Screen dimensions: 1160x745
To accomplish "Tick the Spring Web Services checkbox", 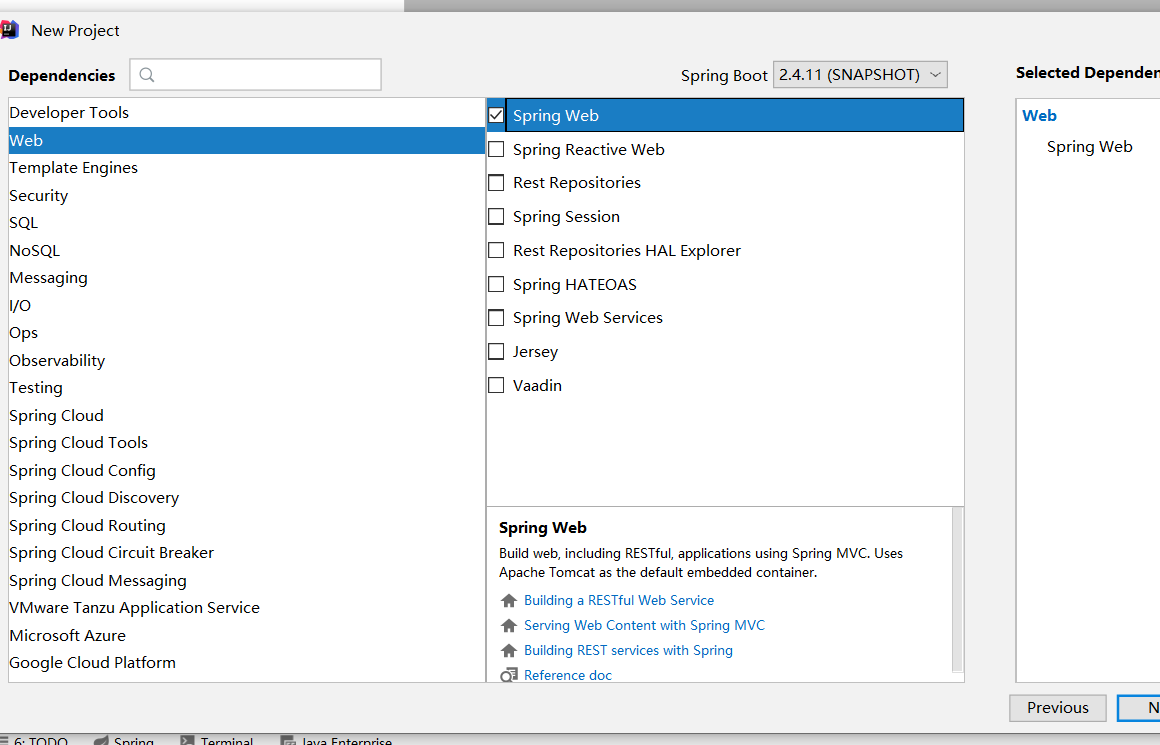I will [x=496, y=318].
